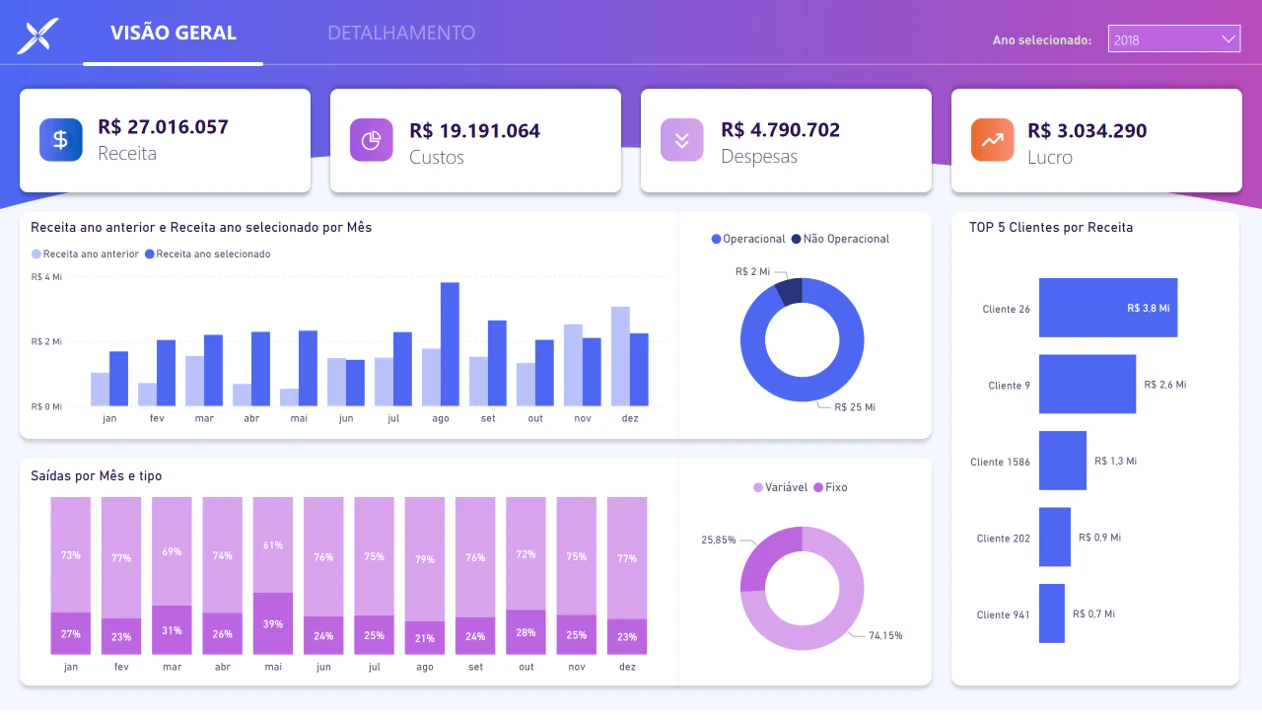The image size is (1262, 720).
Task: Click the Cliente 26 bar
Action: pos(1108,308)
